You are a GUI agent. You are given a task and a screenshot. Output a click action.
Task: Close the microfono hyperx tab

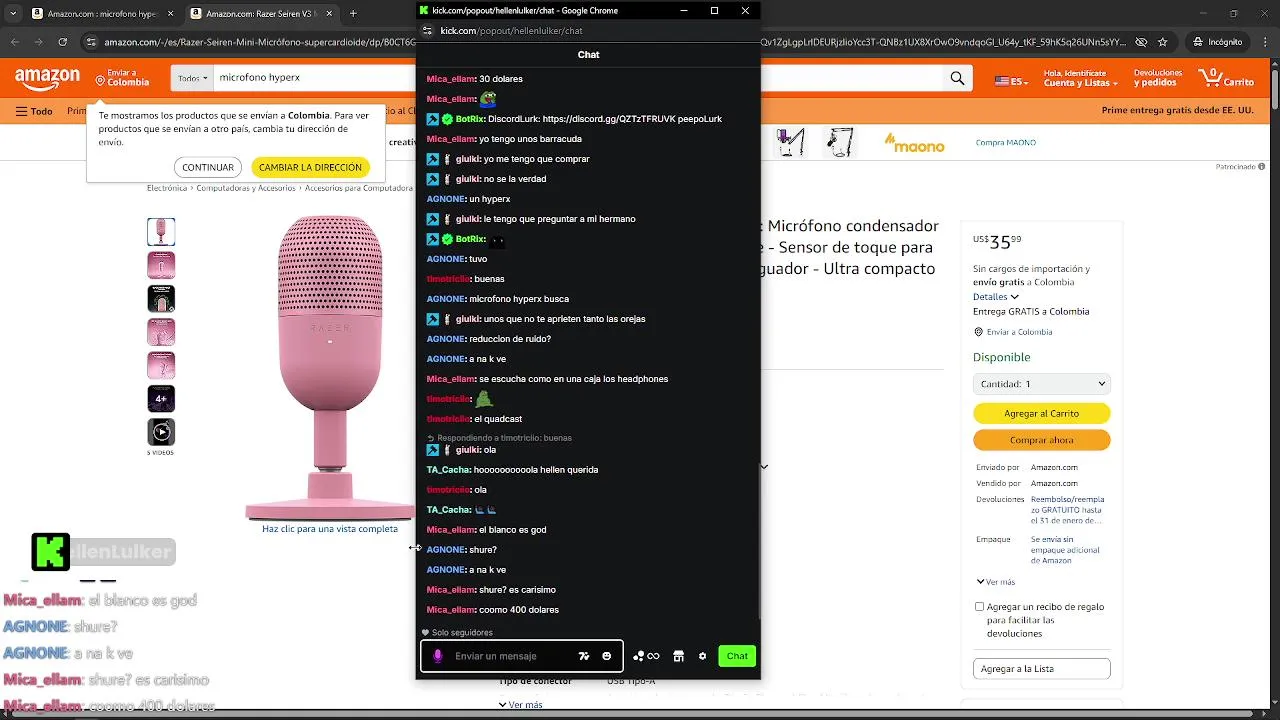point(170,14)
